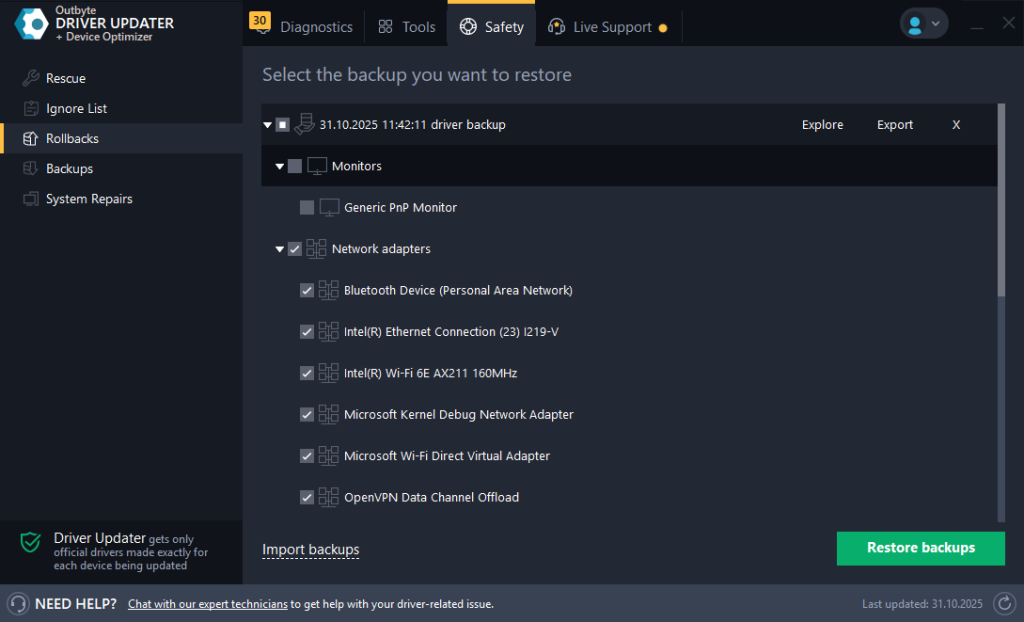The width and height of the screenshot is (1024, 622).
Task: Click the driver backup icon beside the timestamp
Action: tap(304, 124)
